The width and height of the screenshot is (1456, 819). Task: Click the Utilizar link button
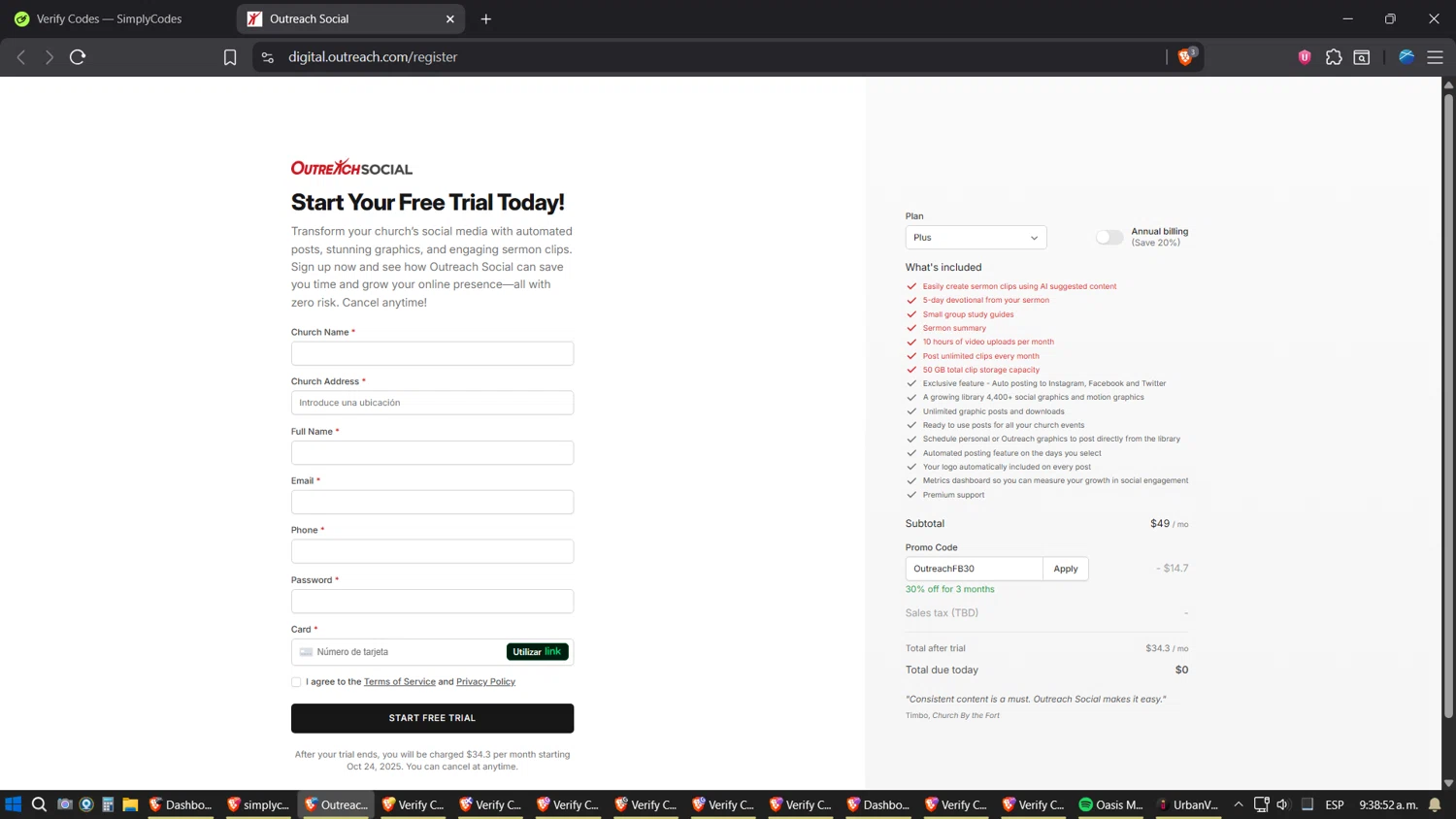pos(538,652)
